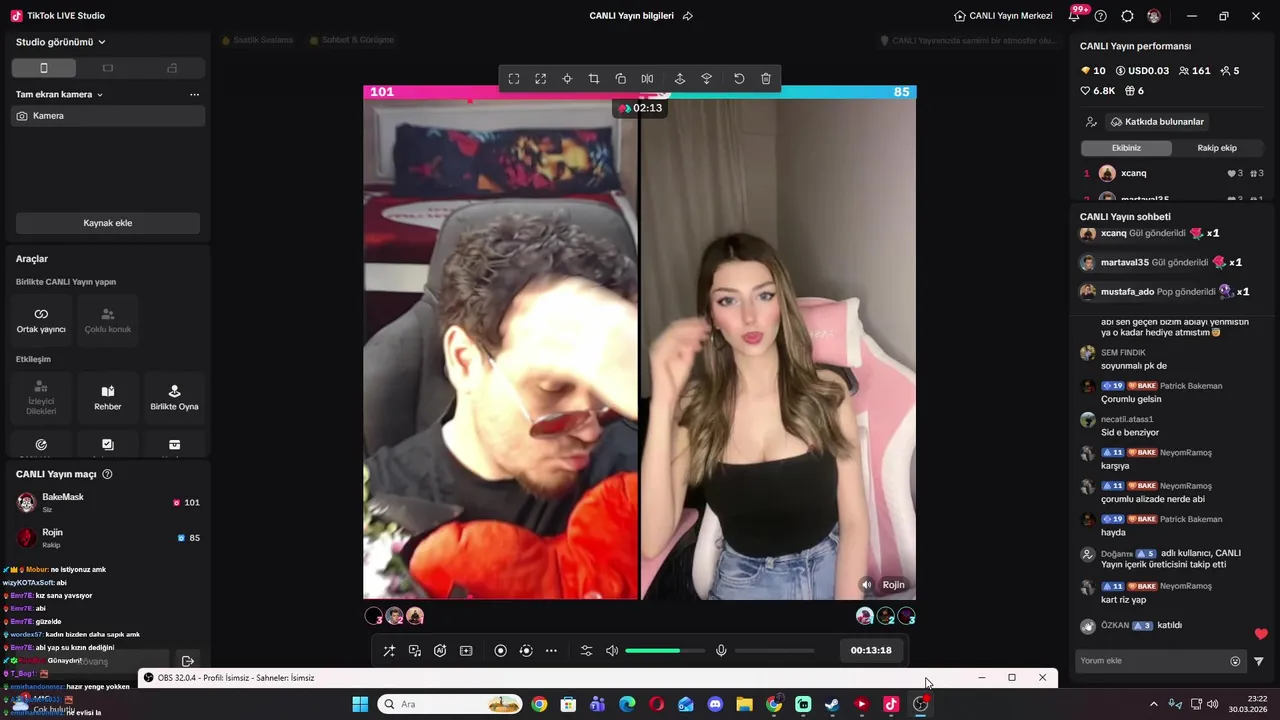Open the emoji picker in comment box

click(x=1235, y=661)
